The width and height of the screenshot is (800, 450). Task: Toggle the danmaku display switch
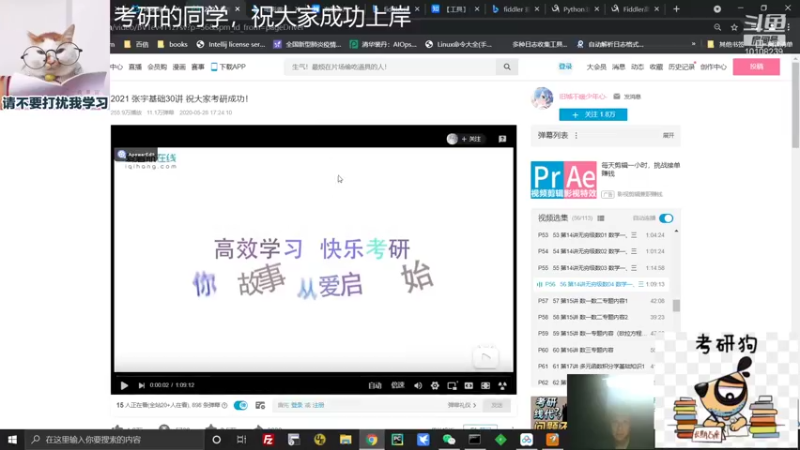tap(240, 405)
